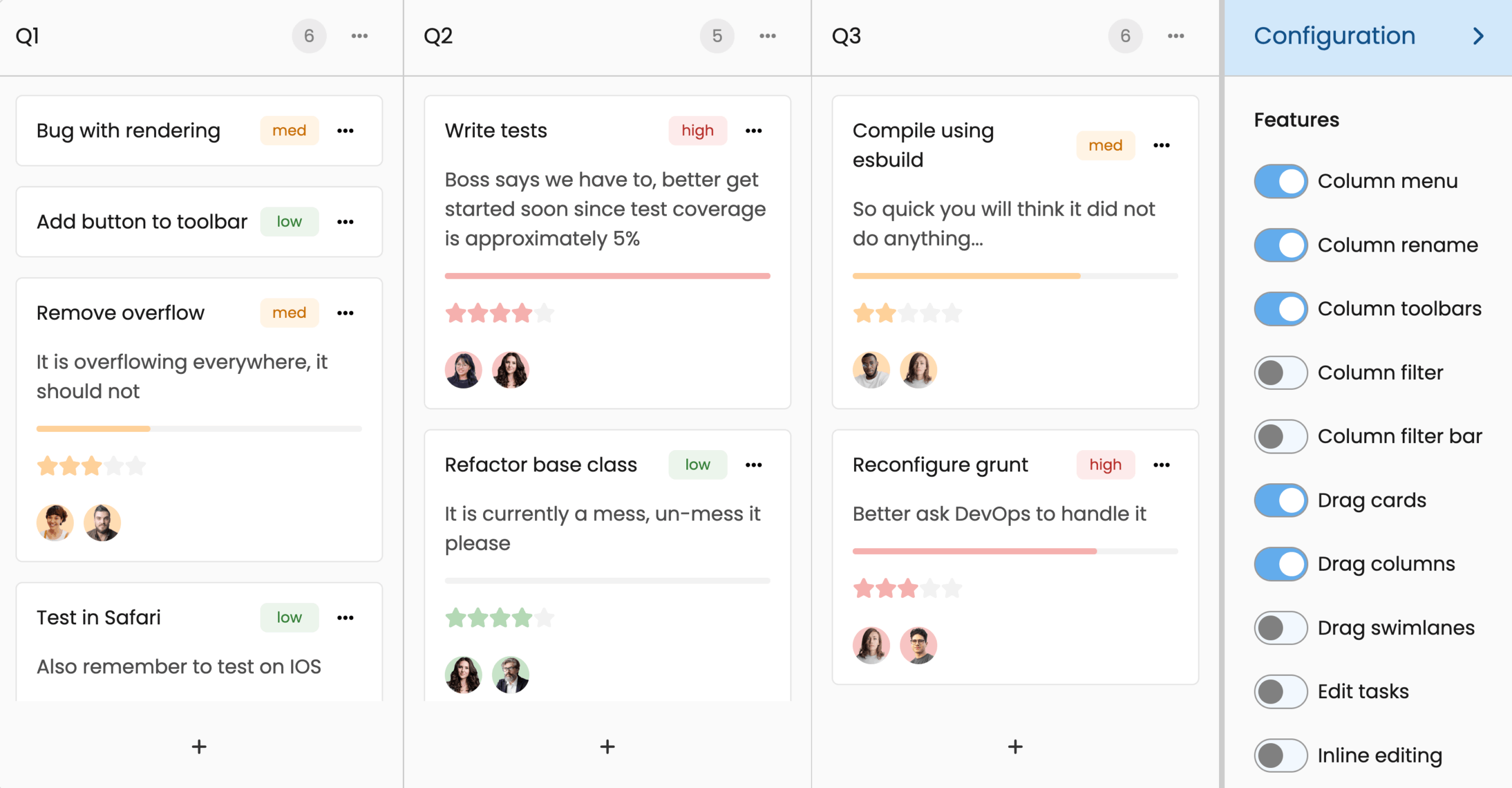Image resolution: width=1512 pixels, height=788 pixels.
Task: Click the high priority badge on "Write tests"
Action: click(698, 131)
